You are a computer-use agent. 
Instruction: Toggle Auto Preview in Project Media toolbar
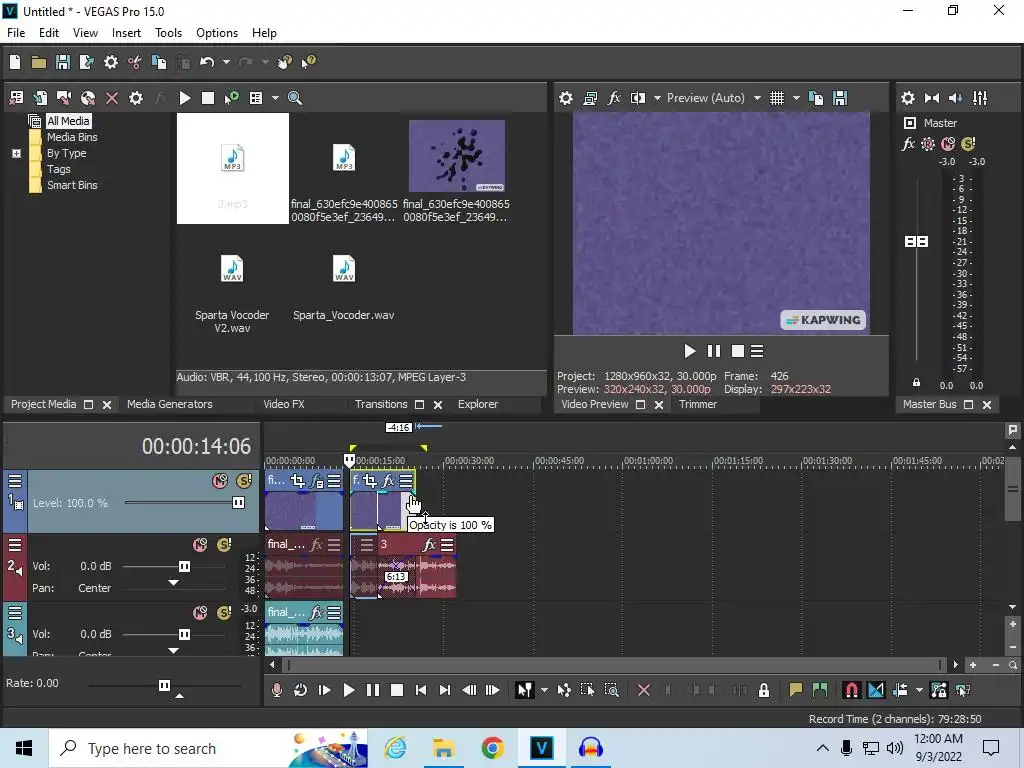232,98
